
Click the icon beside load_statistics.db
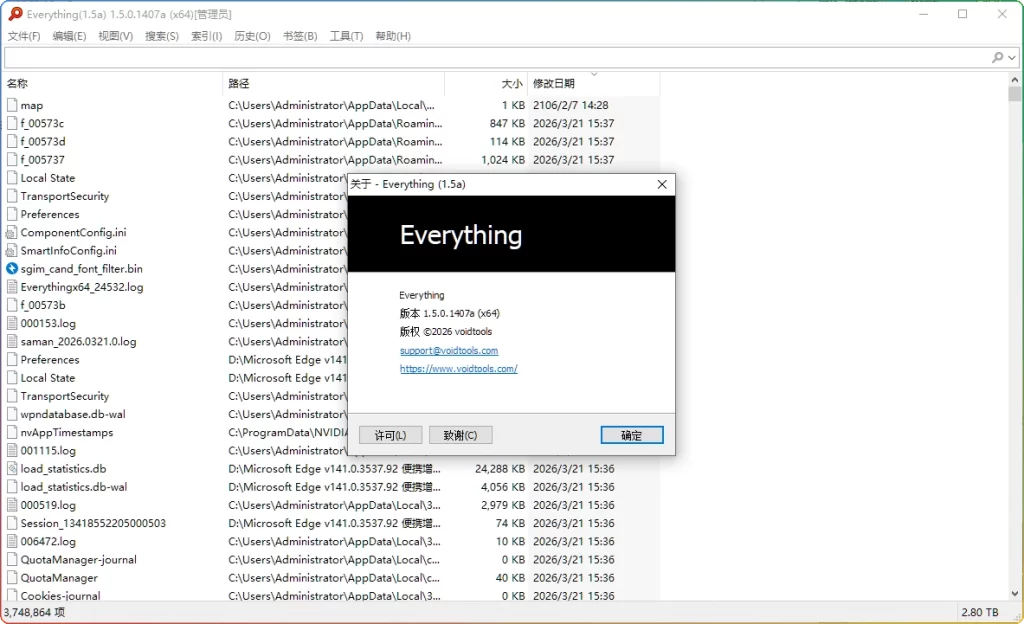10,468
